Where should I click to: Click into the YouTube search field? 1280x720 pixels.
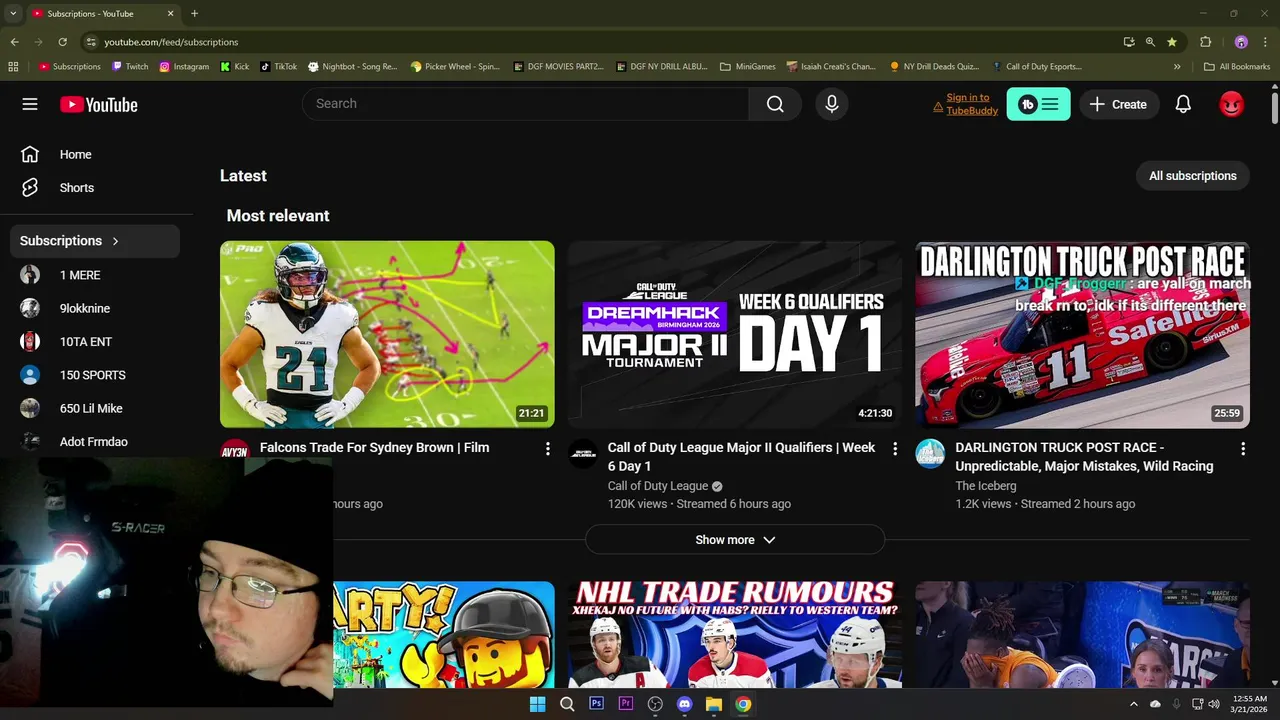point(525,104)
